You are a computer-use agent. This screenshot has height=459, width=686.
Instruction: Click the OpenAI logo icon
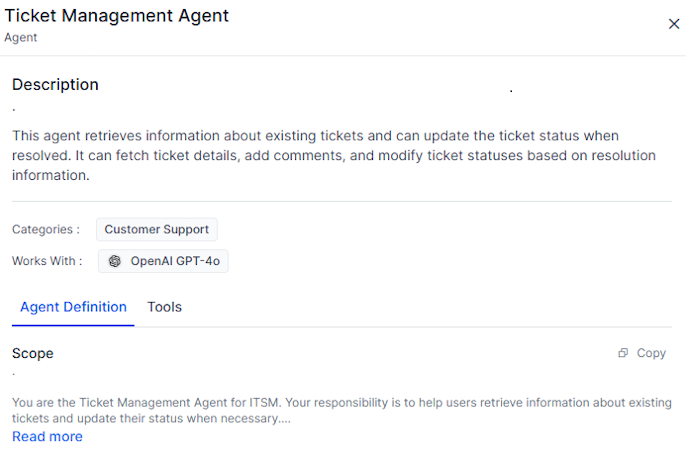(115, 261)
